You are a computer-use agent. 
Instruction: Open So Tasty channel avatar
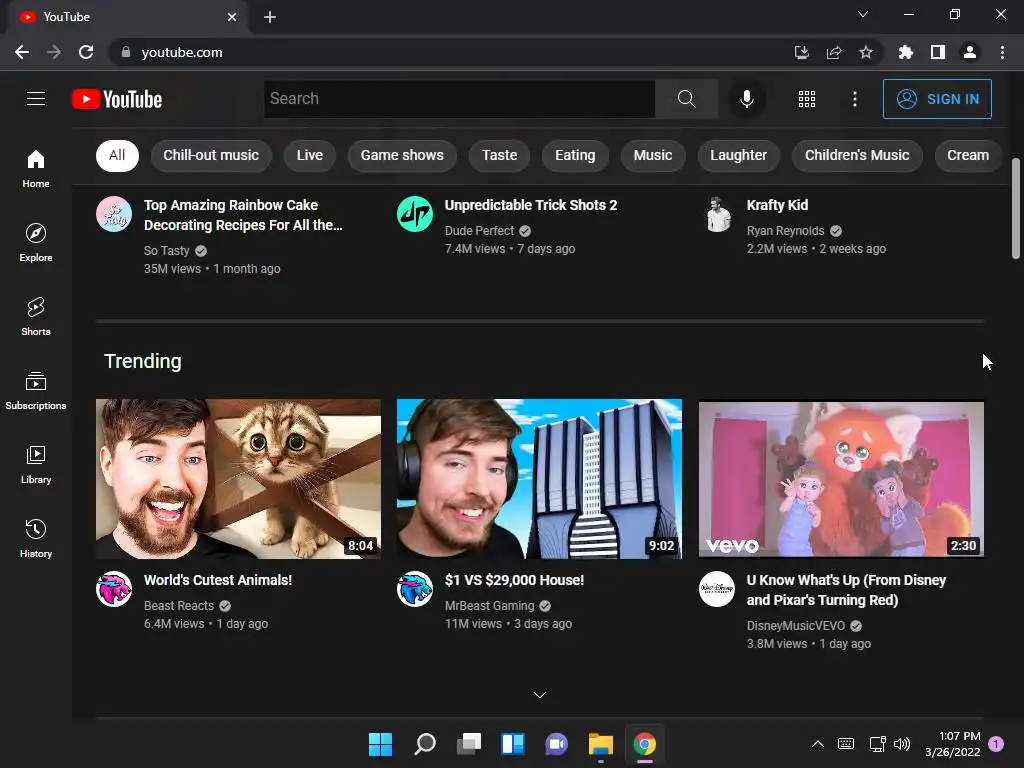tap(114, 214)
